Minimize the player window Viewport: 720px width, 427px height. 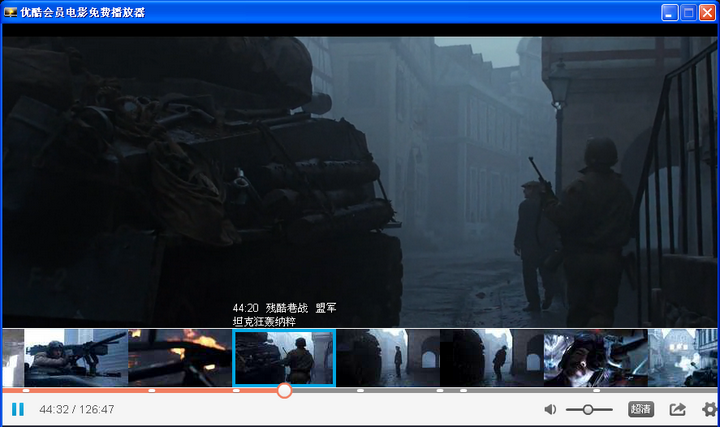coord(669,13)
